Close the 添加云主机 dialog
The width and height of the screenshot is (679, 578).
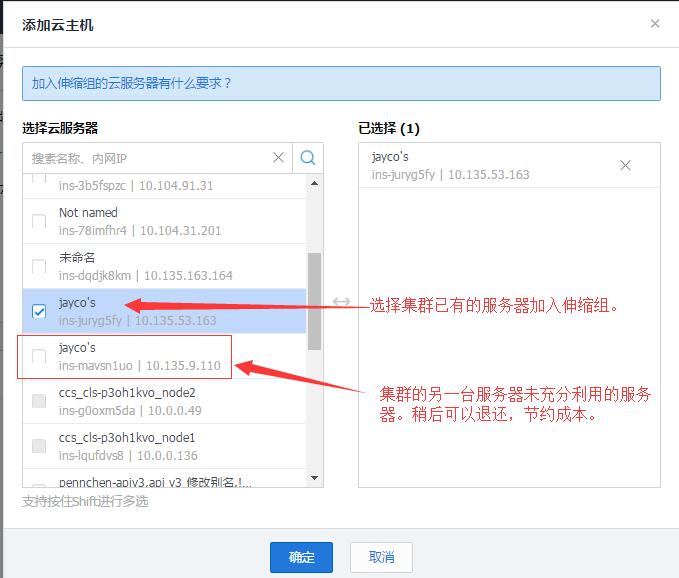click(x=655, y=23)
